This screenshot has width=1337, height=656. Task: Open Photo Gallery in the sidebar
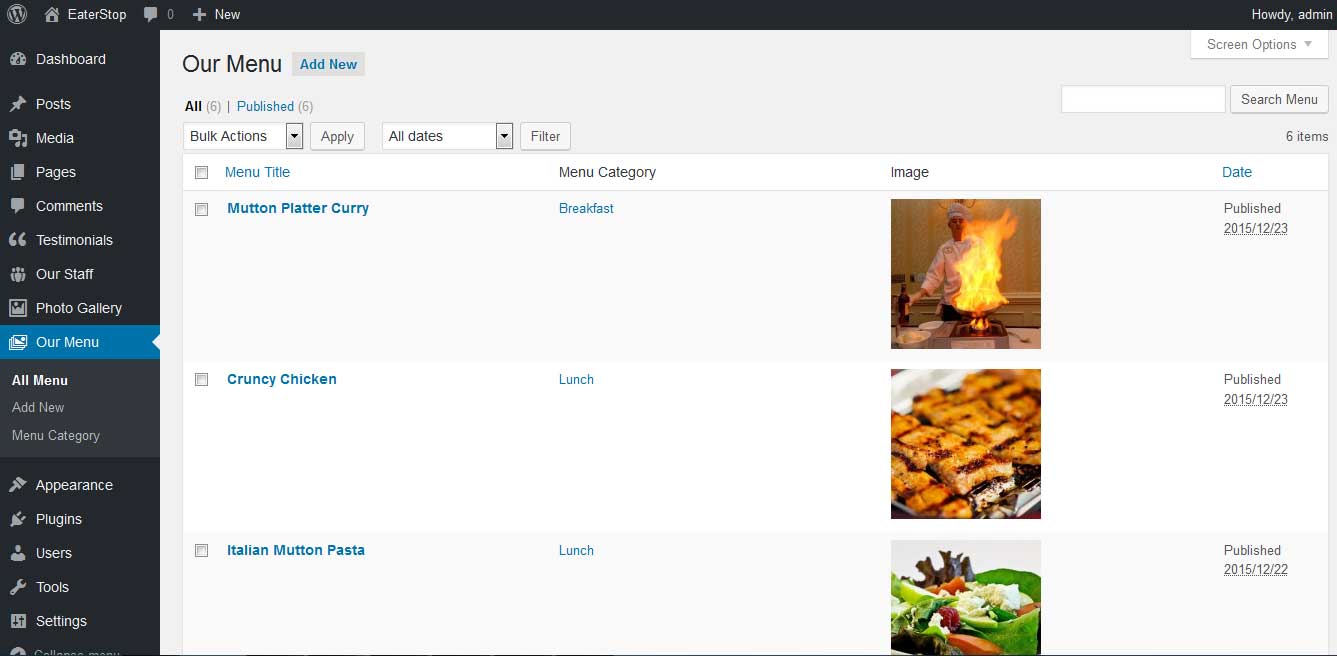pos(80,308)
